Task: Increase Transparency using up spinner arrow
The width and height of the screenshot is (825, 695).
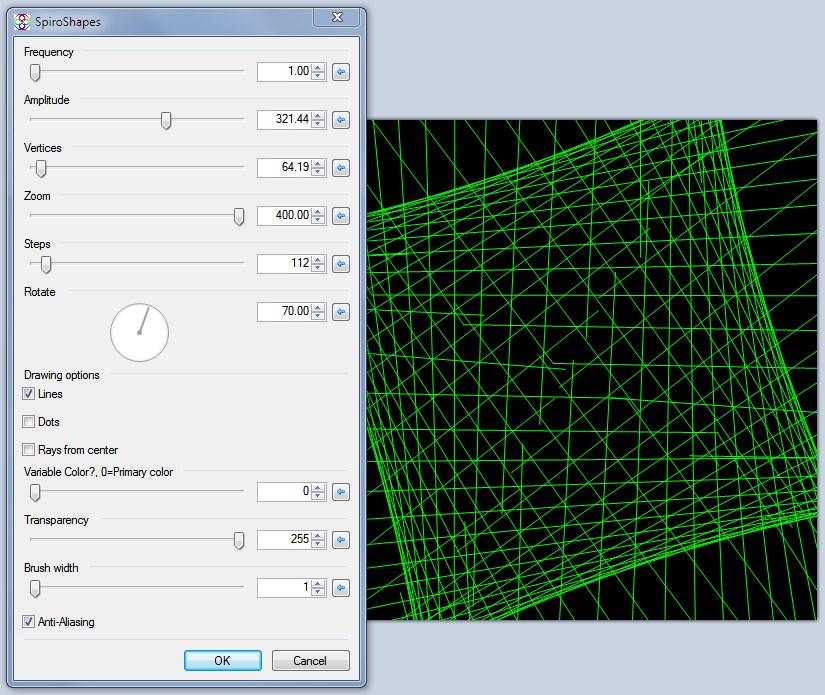Action: pyautogui.click(x=318, y=536)
